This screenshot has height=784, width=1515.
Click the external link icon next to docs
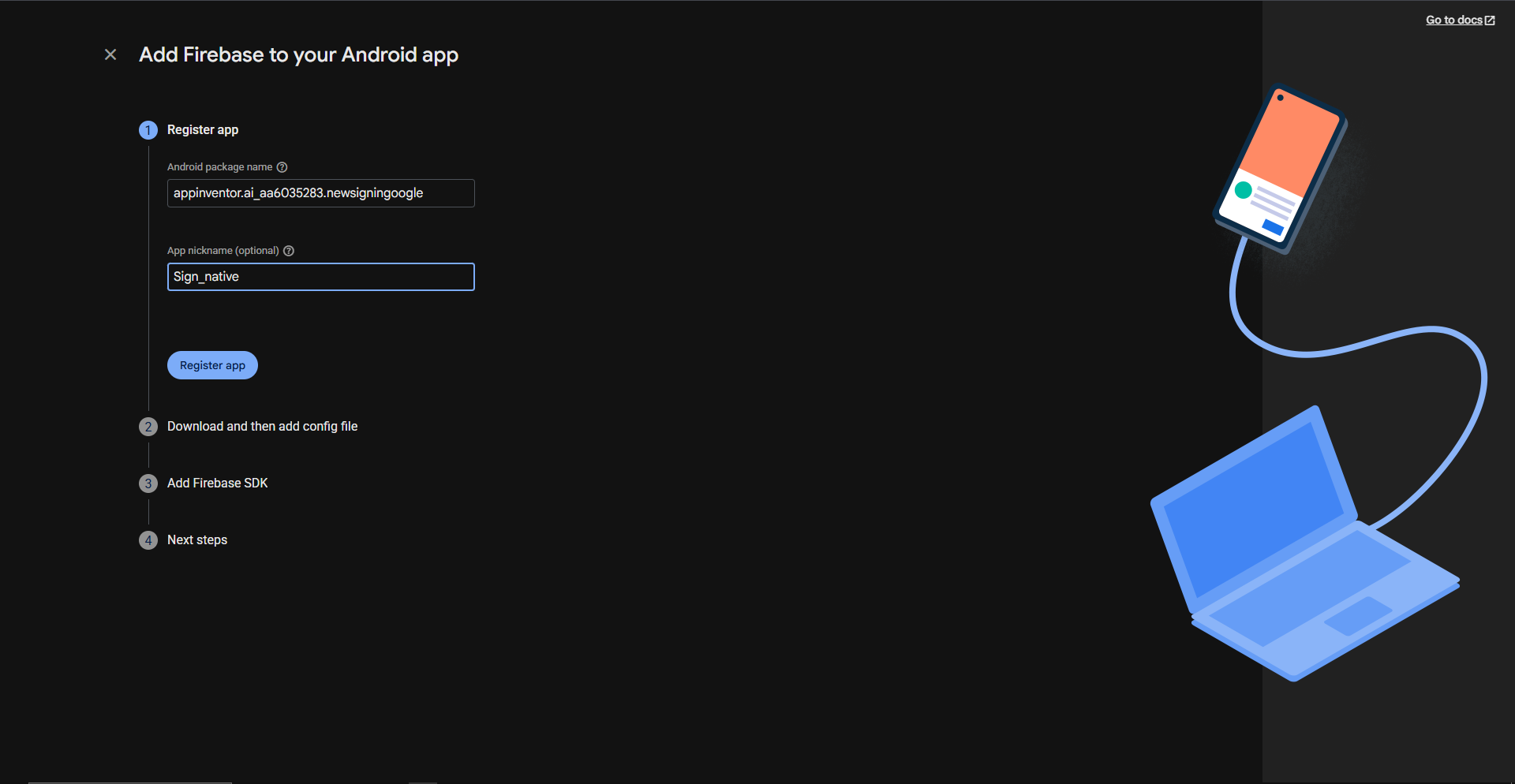1490,21
